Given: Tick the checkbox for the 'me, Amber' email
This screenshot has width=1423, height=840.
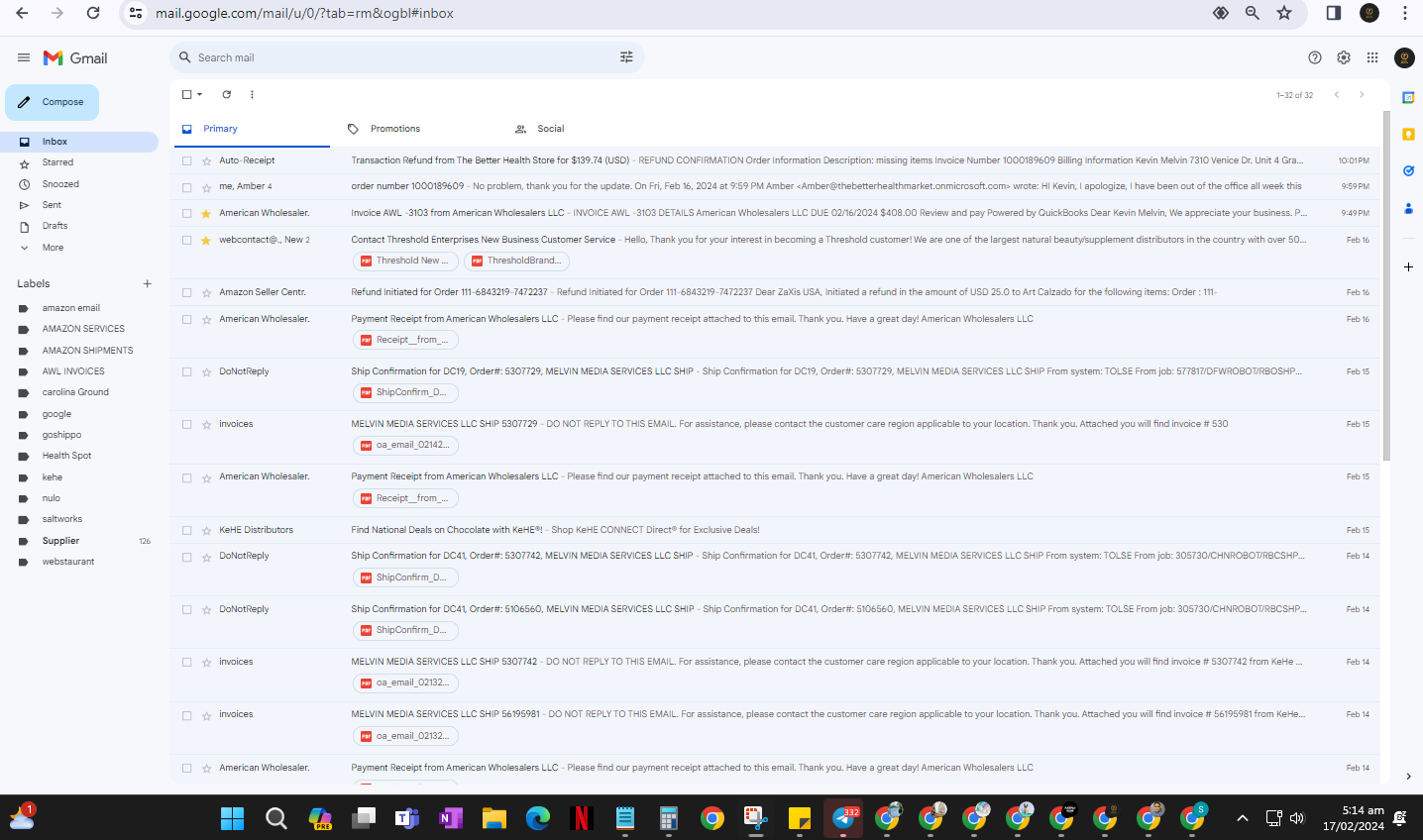Looking at the screenshot, I should pyautogui.click(x=186, y=186).
